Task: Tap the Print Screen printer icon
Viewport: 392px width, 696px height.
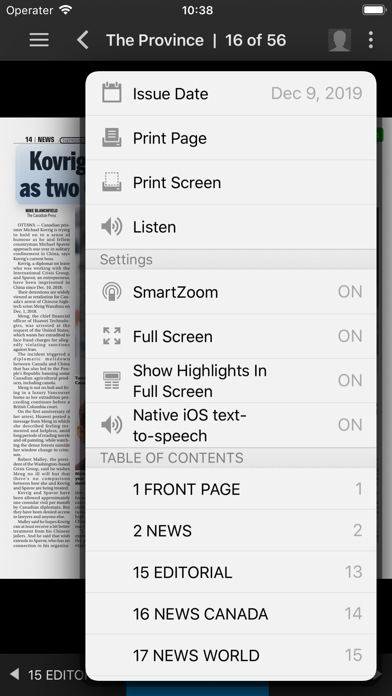Action: (x=111, y=182)
